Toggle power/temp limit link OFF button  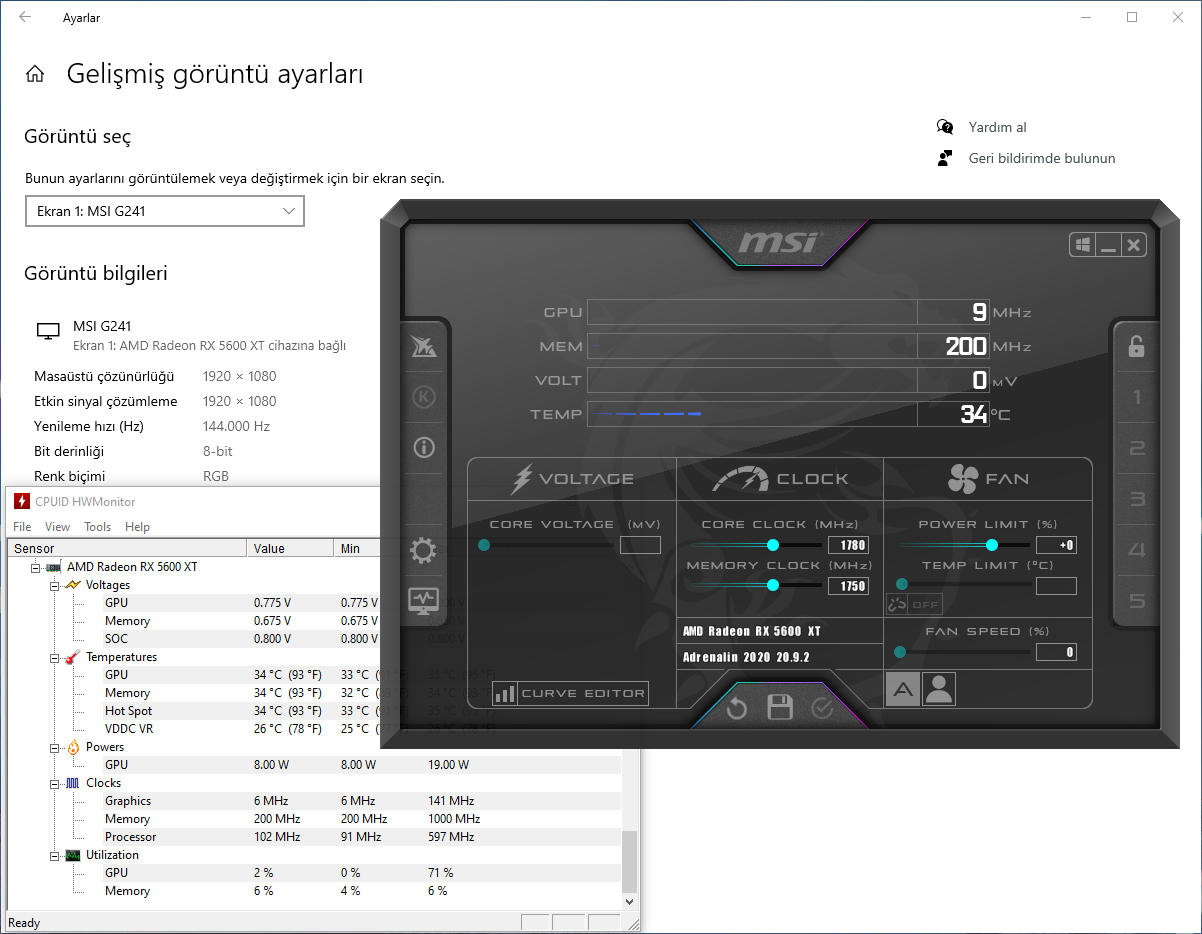coord(914,604)
